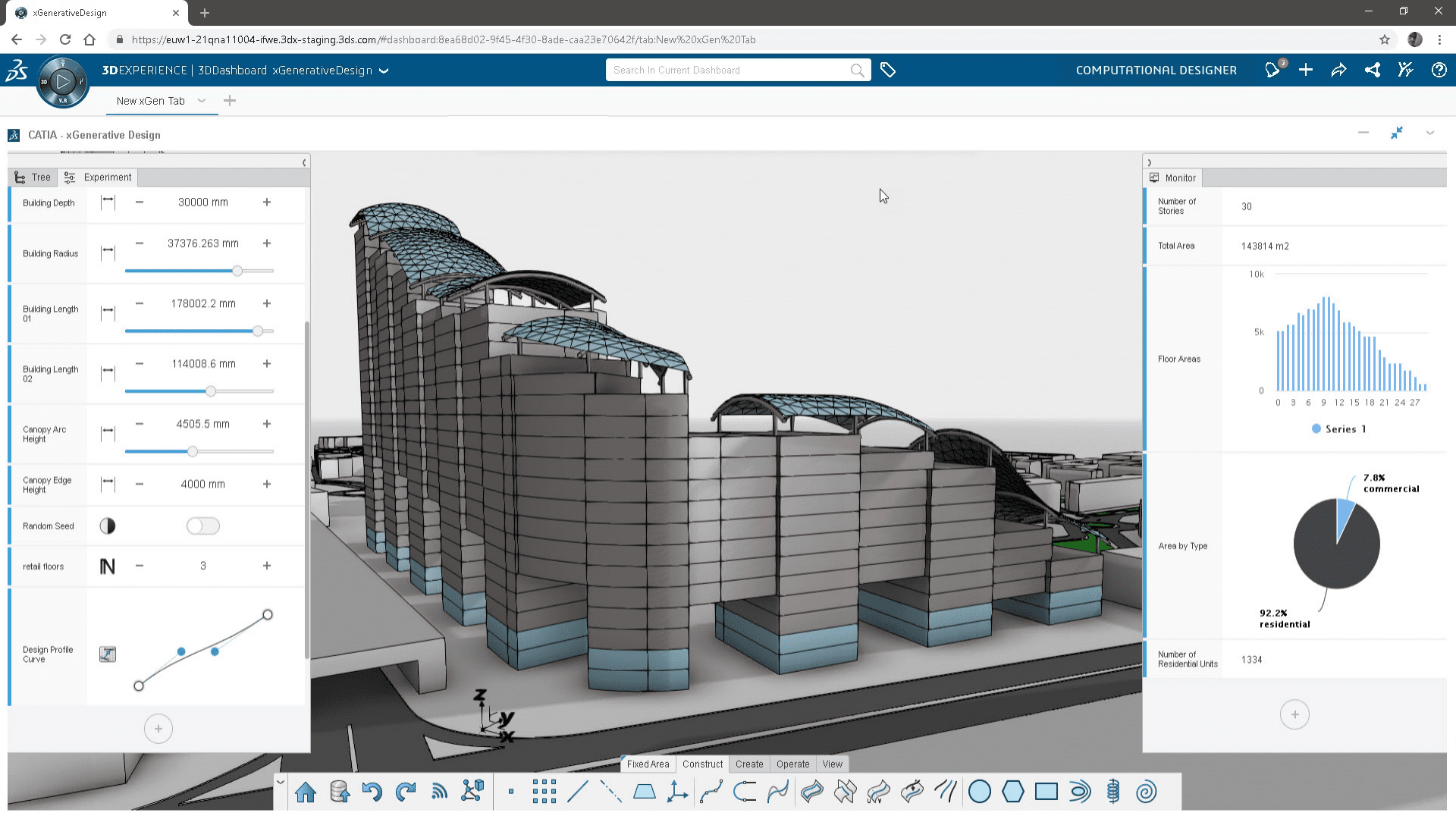The width and height of the screenshot is (1456, 819).
Task: Switch to the Tree tab
Action: coord(33,177)
